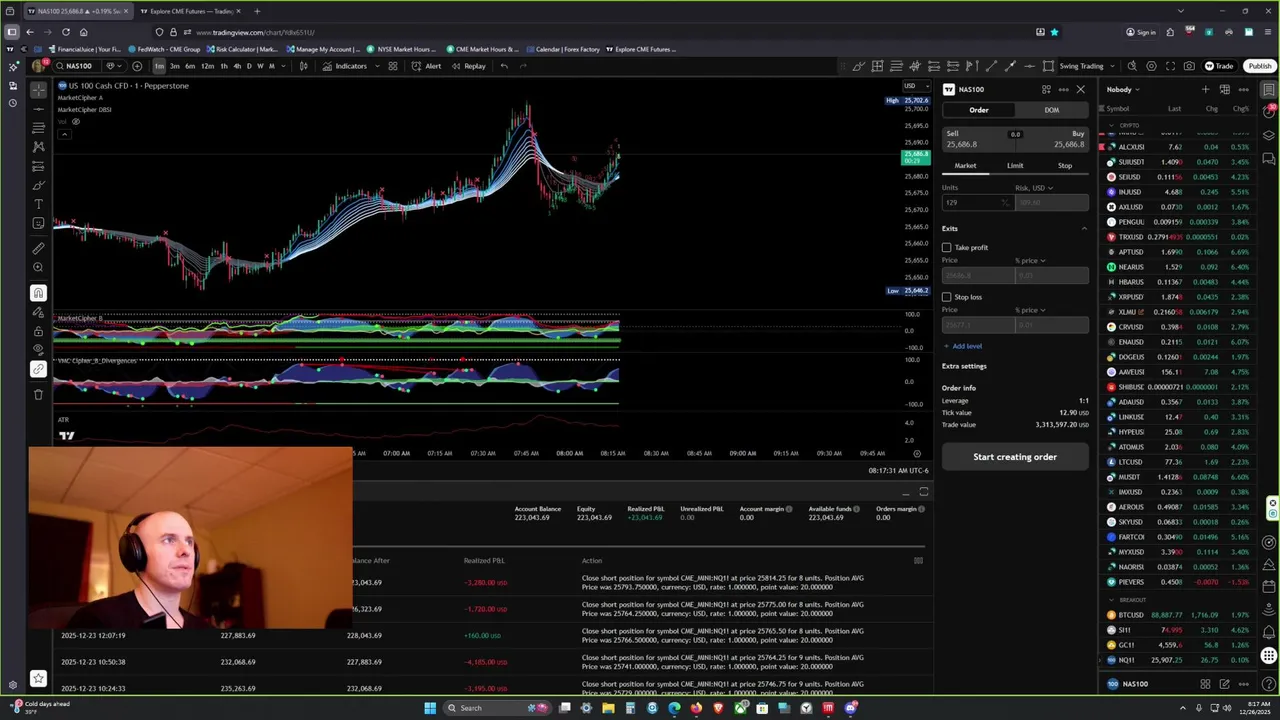Viewport: 1280px width, 720px height.
Task: Open the Swing Trading layout dropdown
Action: [1086, 66]
